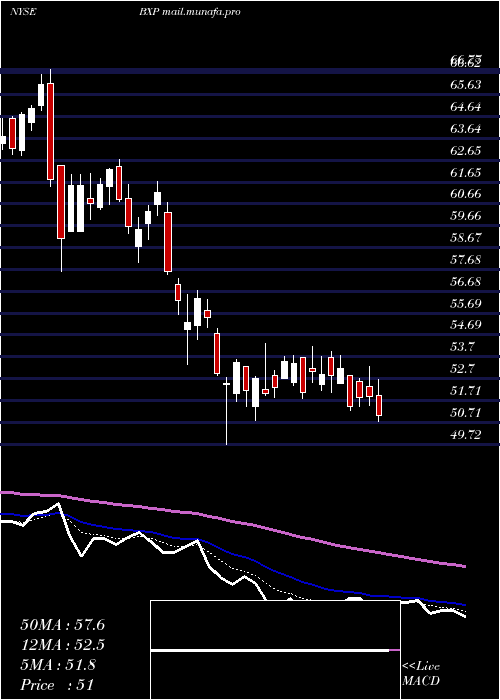
Task: Select the 52.7 price axis label
Action: (463, 369)
